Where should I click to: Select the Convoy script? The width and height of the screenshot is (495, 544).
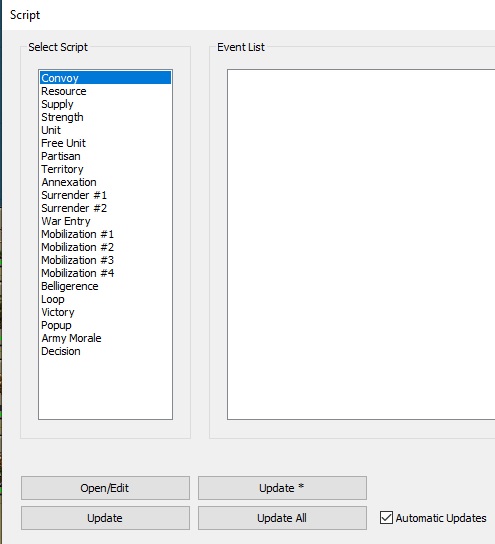105,78
